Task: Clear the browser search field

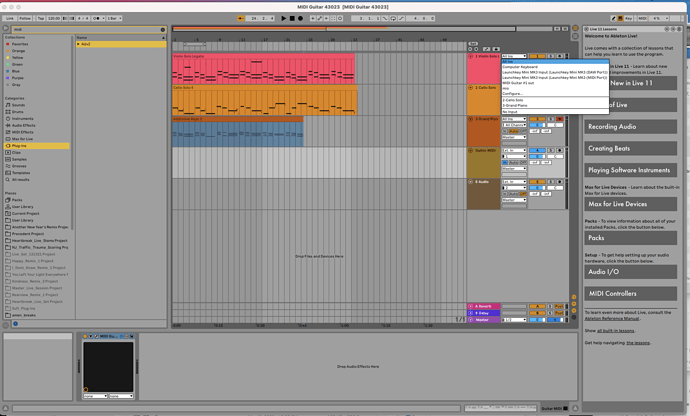Action: pos(162,29)
